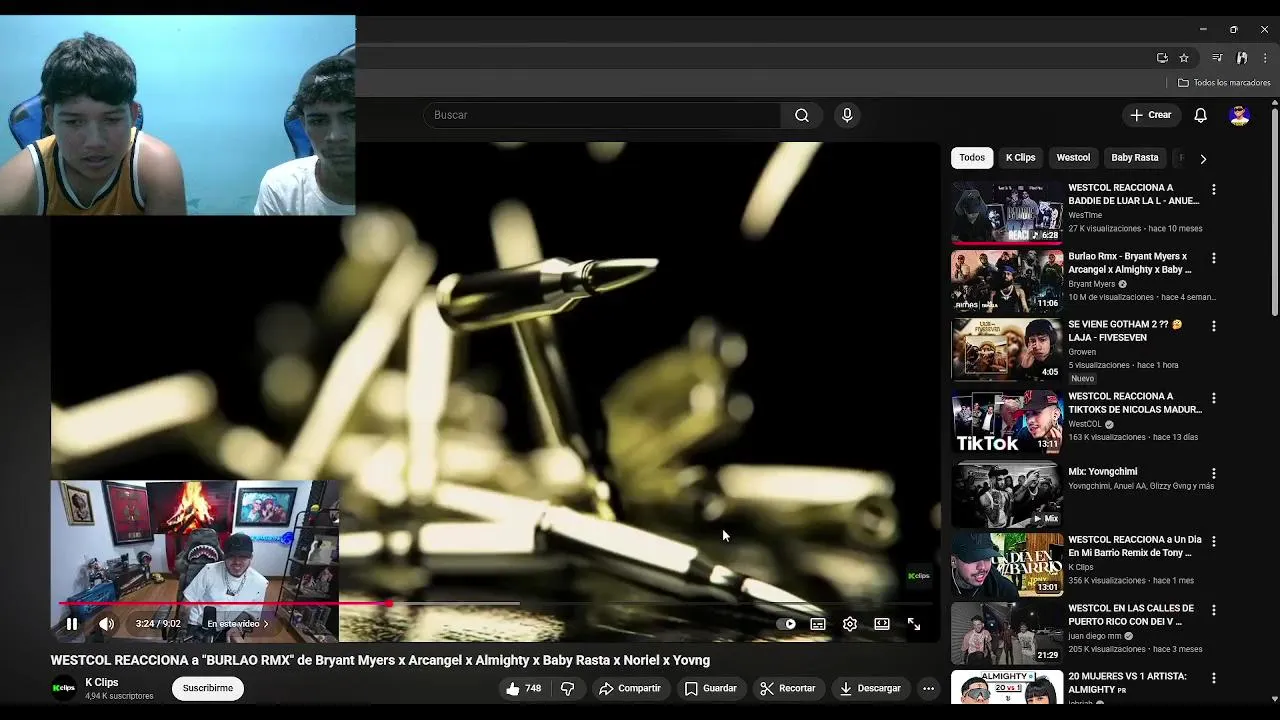
Task: Expand the 'En este video' chapters
Action: click(238, 624)
